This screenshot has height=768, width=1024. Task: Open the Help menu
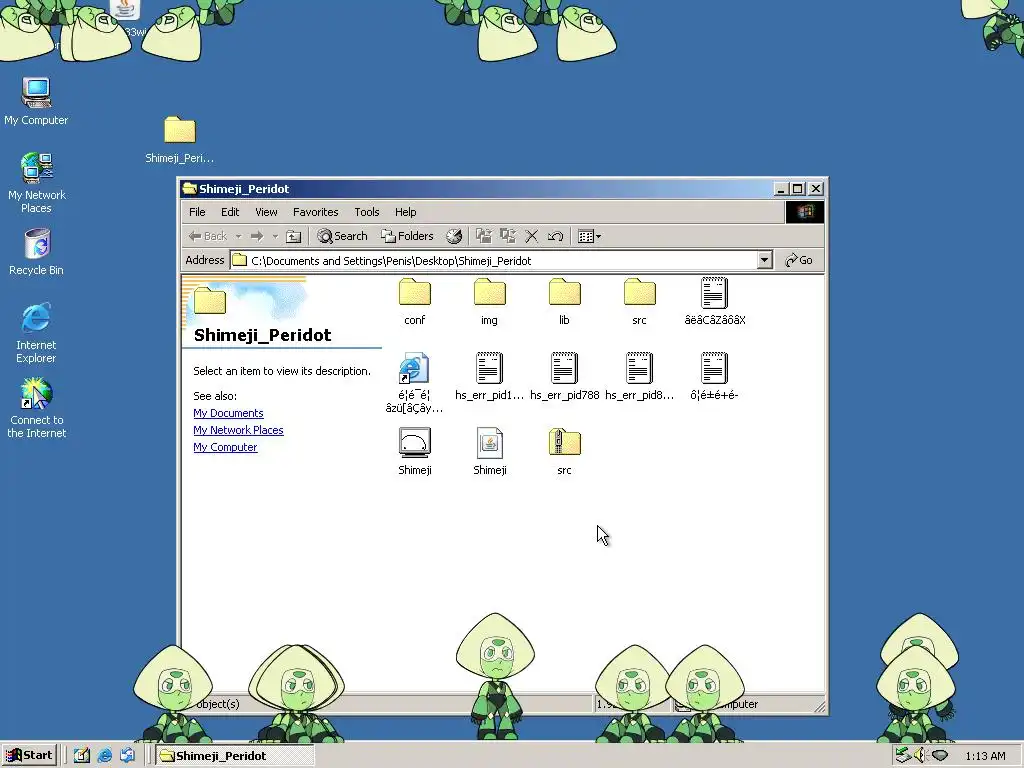point(406,212)
